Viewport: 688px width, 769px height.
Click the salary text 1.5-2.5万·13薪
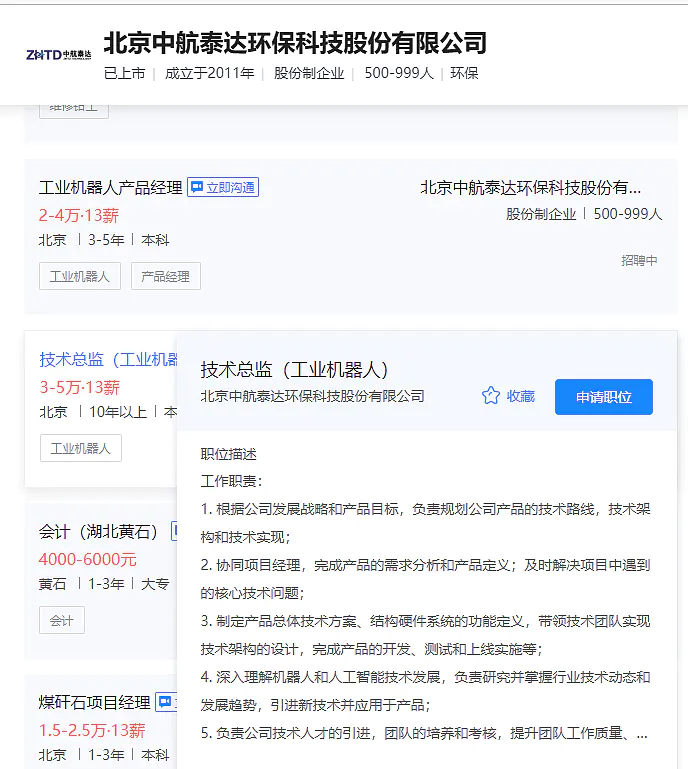(92, 730)
